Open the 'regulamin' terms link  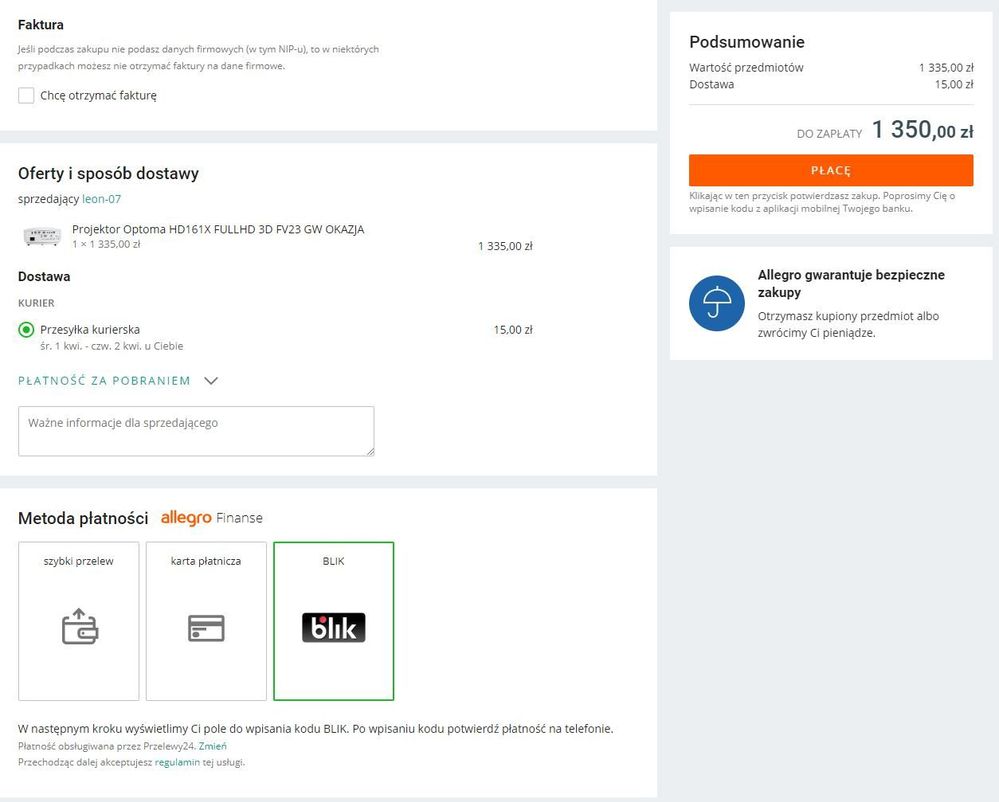click(177, 762)
